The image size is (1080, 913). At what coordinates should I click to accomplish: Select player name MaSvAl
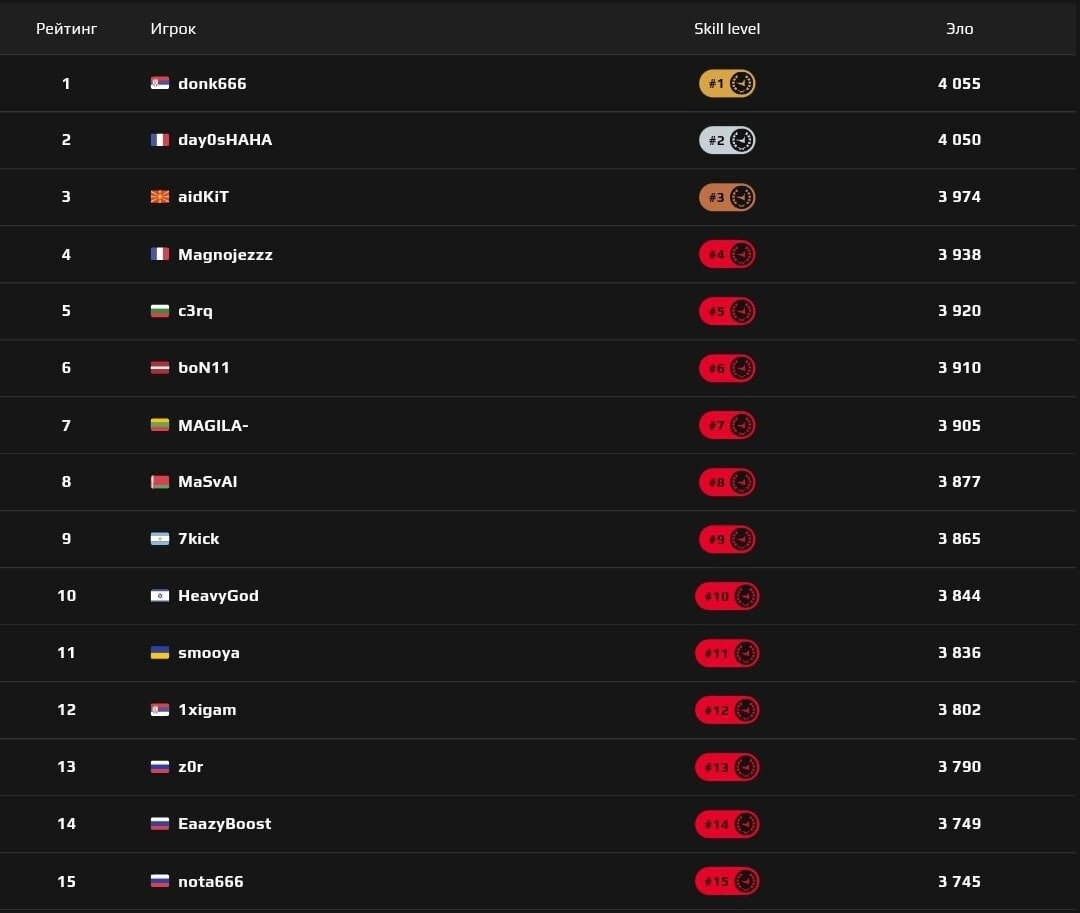tap(207, 482)
